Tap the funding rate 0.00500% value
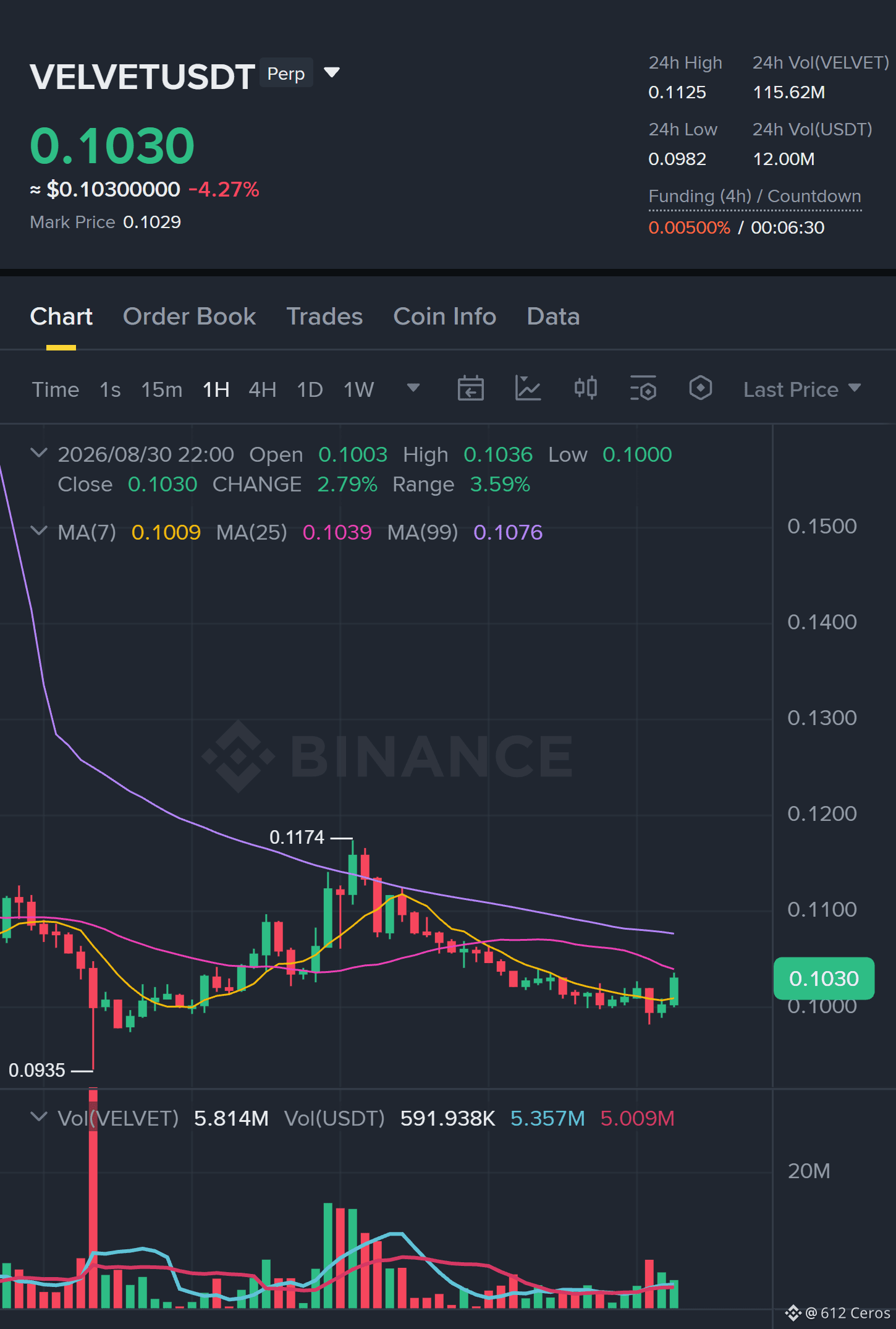This screenshot has width=896, height=1329. 689,227
